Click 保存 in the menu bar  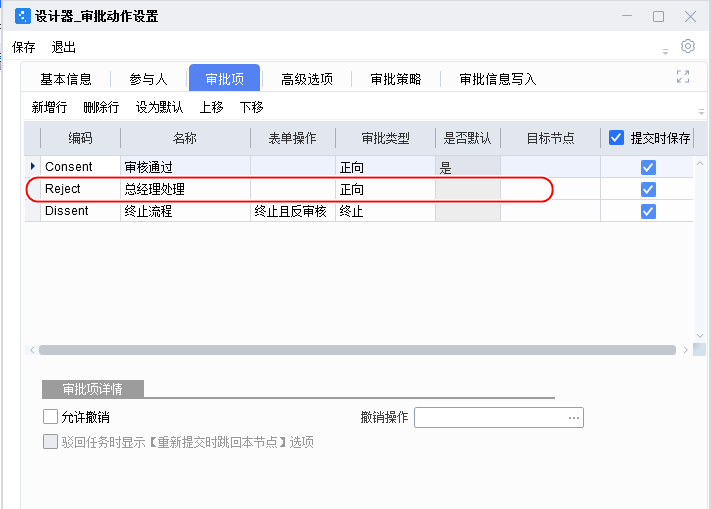click(x=24, y=47)
